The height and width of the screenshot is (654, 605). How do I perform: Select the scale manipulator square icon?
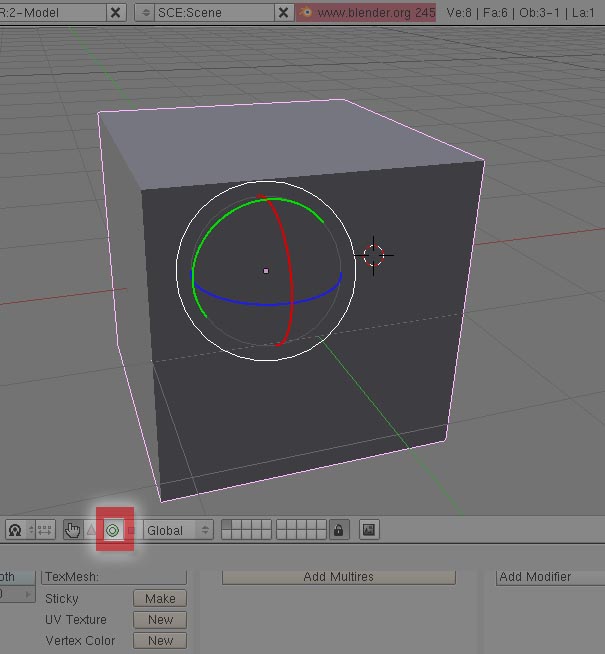[131, 530]
